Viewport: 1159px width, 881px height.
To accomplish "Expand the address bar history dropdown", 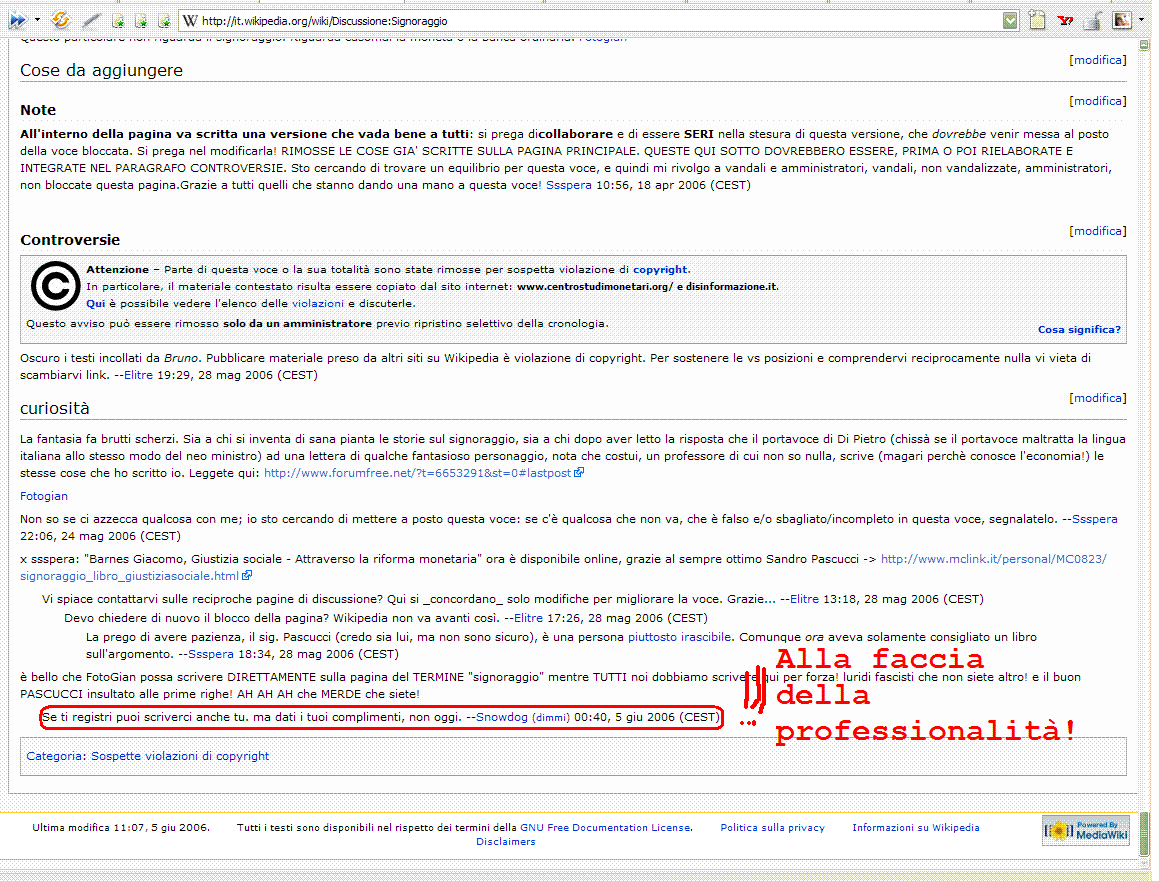I will click(x=1010, y=21).
